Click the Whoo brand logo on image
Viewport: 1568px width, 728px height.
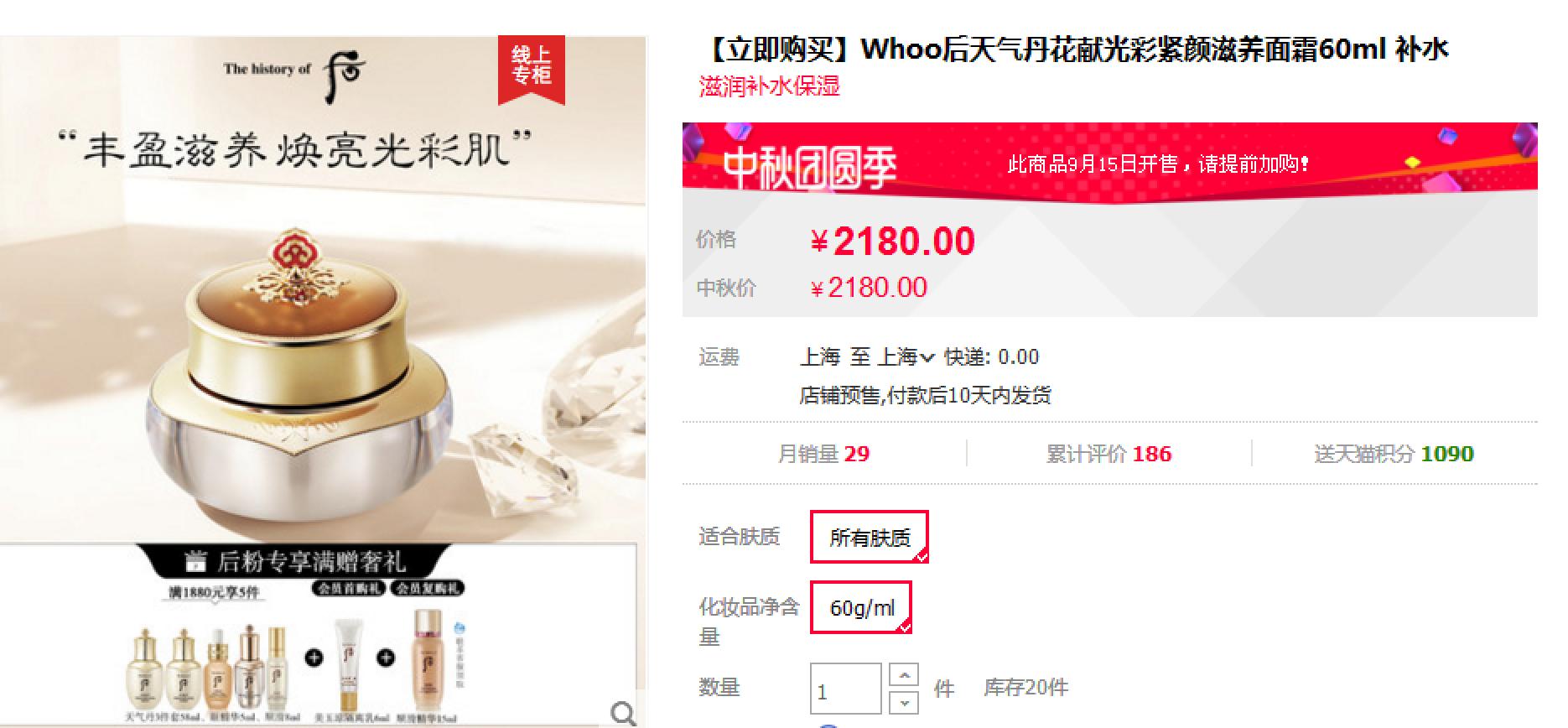[293, 74]
